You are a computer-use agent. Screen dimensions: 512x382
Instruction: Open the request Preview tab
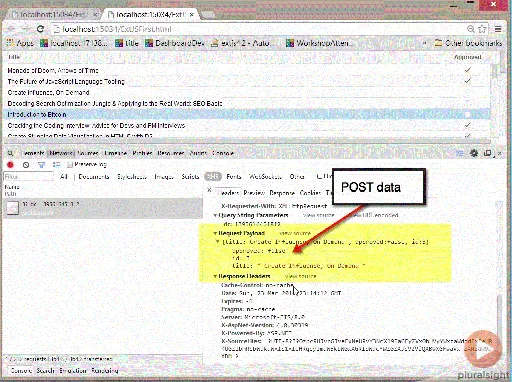[x=254, y=193]
